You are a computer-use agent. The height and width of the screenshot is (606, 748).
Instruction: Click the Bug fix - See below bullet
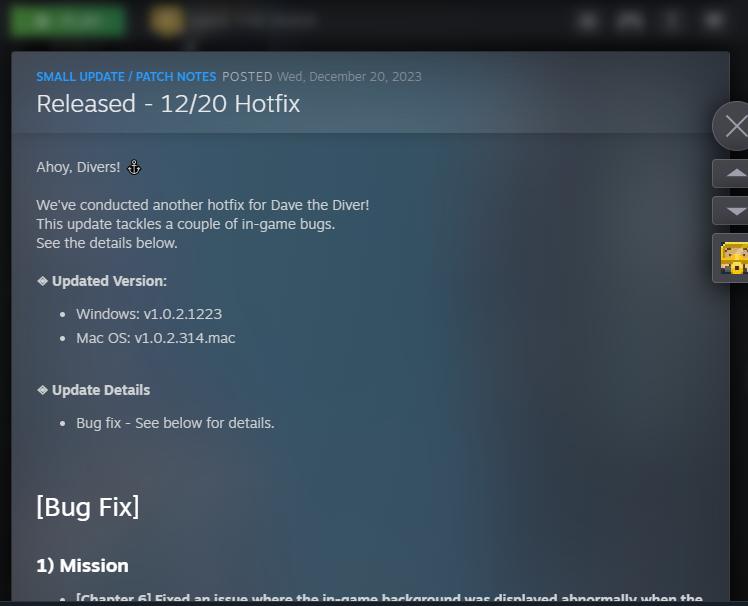[175, 423]
